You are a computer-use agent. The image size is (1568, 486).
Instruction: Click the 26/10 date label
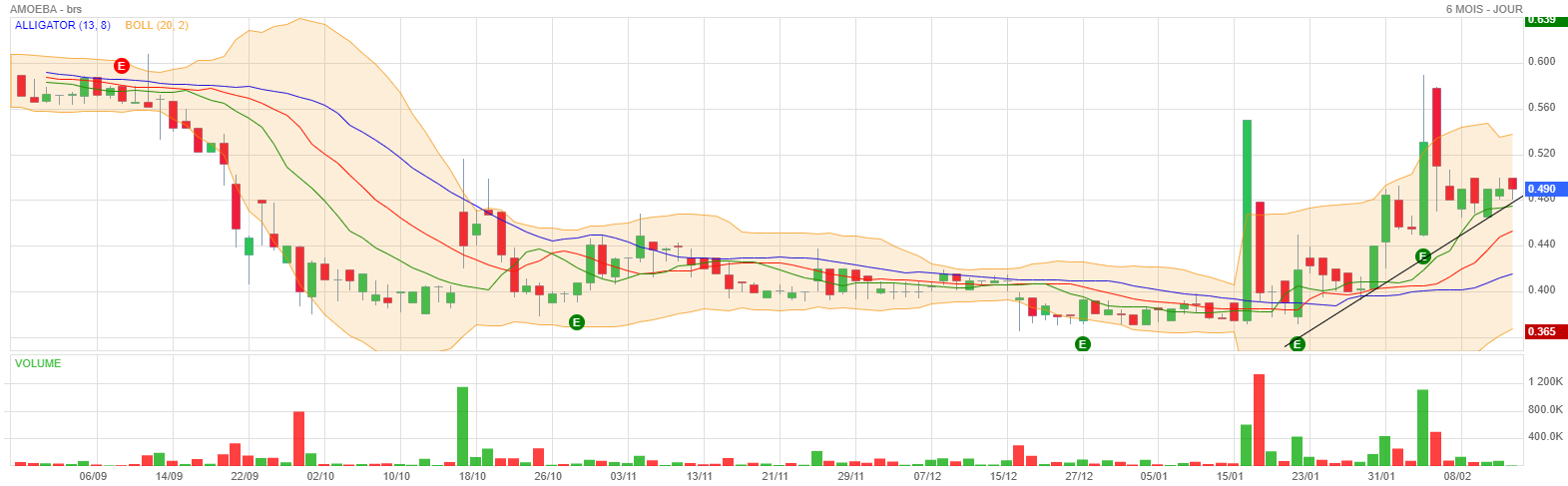click(x=548, y=477)
